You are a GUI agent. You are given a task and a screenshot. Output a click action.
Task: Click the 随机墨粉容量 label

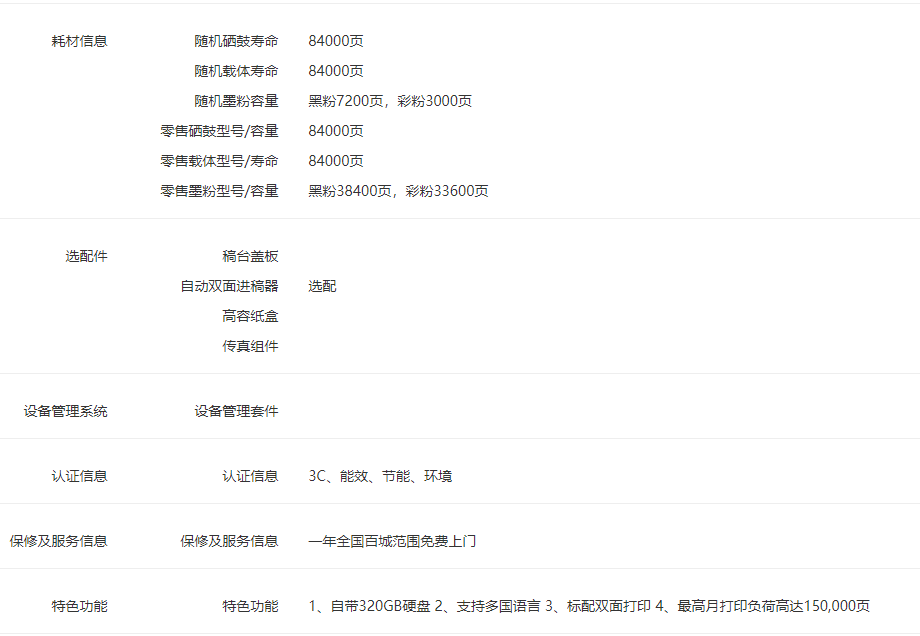pyautogui.click(x=236, y=101)
